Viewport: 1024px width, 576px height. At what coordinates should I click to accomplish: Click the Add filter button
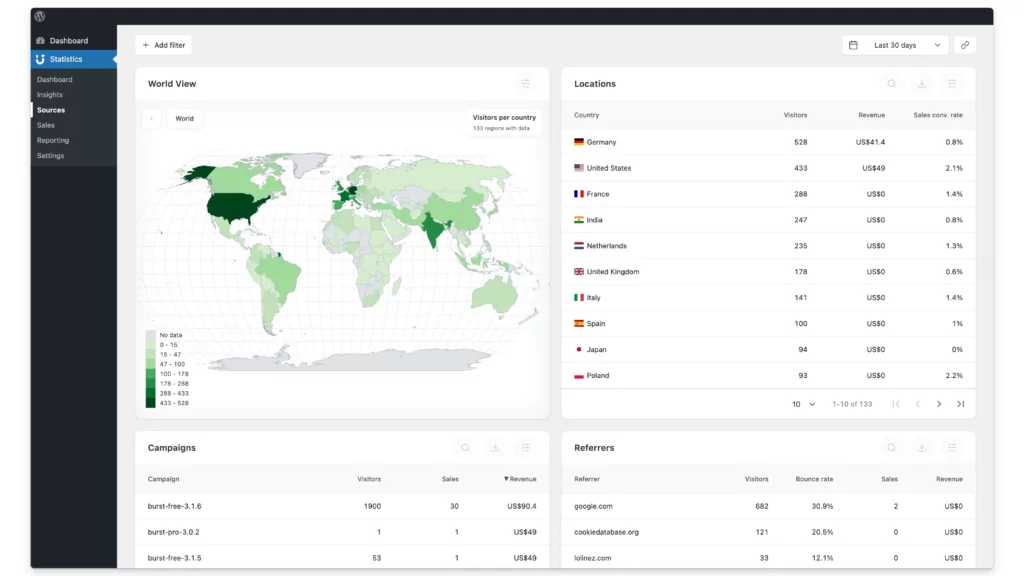(x=163, y=44)
